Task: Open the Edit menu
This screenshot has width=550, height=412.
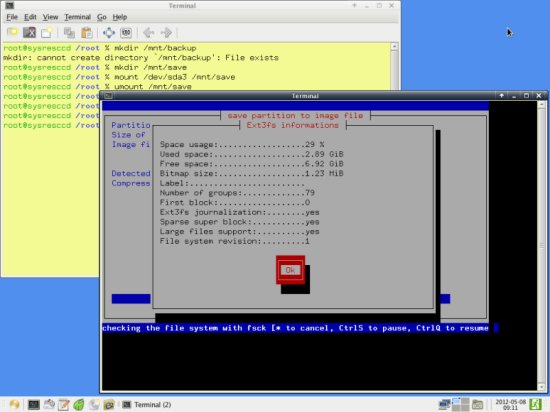Action: (x=30, y=17)
